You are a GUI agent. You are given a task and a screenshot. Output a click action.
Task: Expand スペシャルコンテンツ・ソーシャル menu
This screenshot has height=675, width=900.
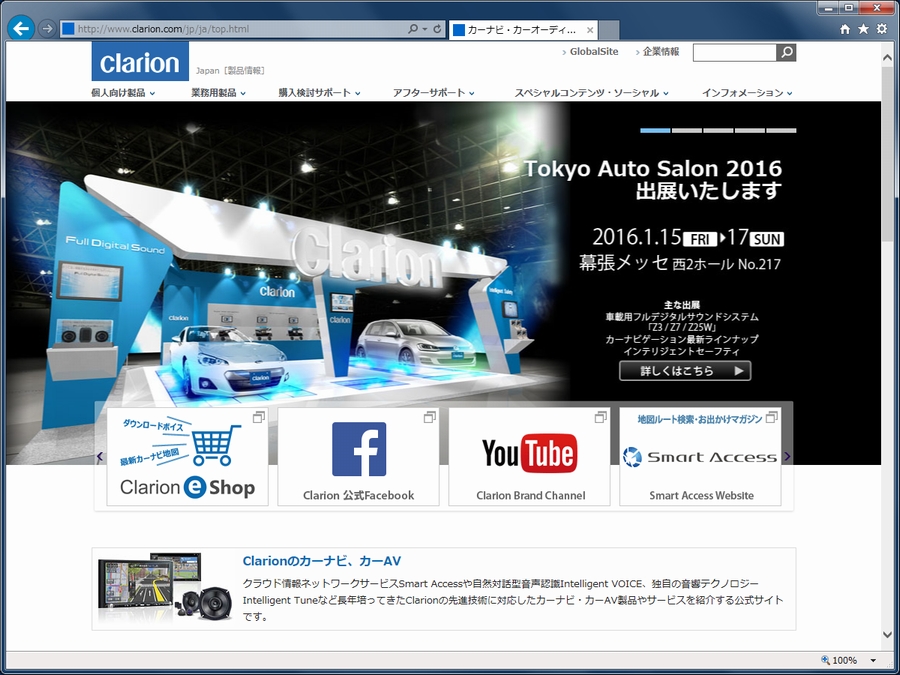[591, 93]
